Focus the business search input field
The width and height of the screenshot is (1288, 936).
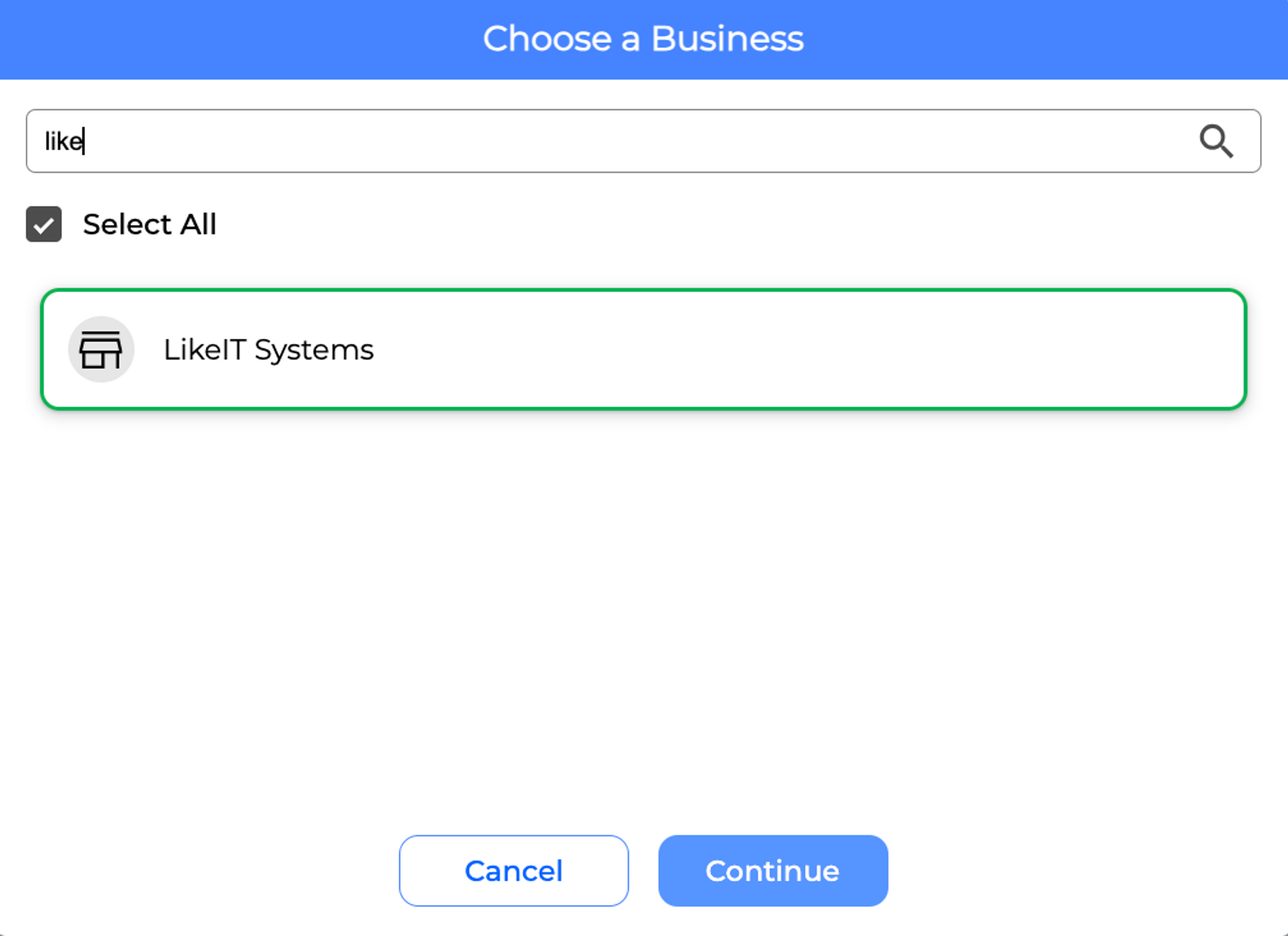click(x=606, y=141)
